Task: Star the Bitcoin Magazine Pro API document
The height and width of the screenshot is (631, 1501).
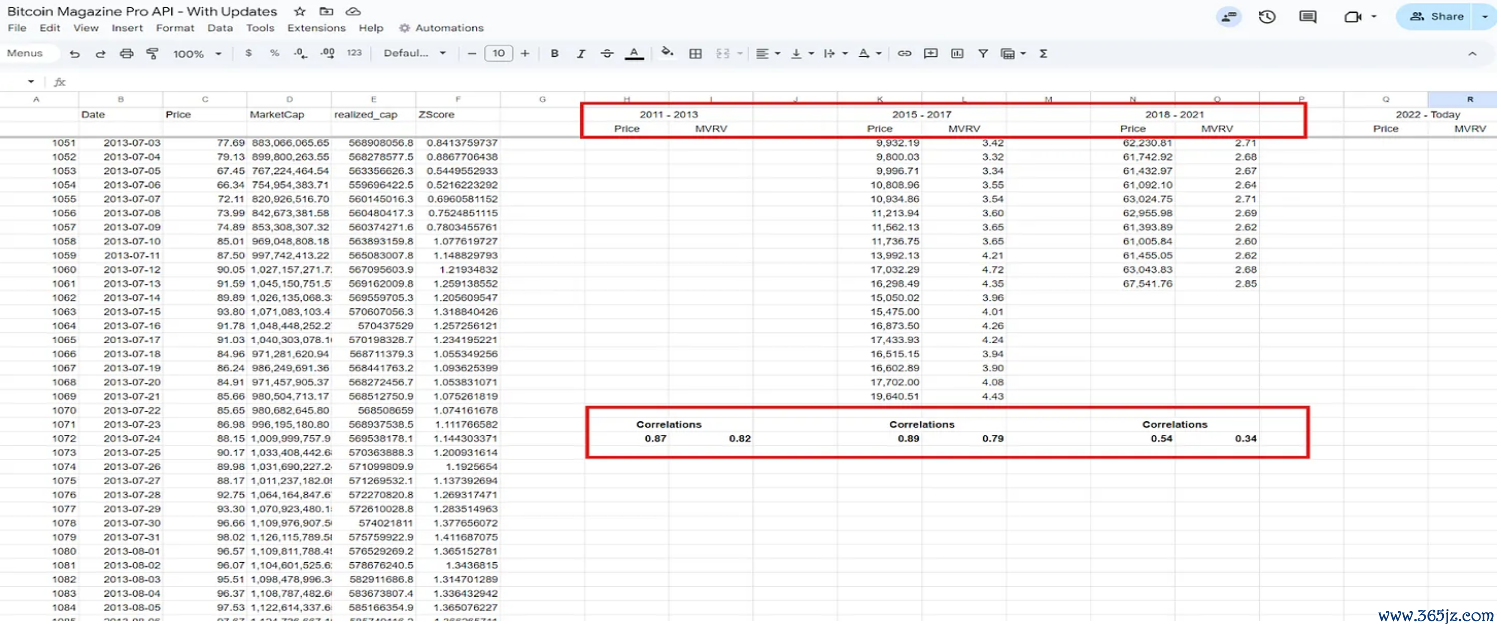Action: [x=300, y=11]
